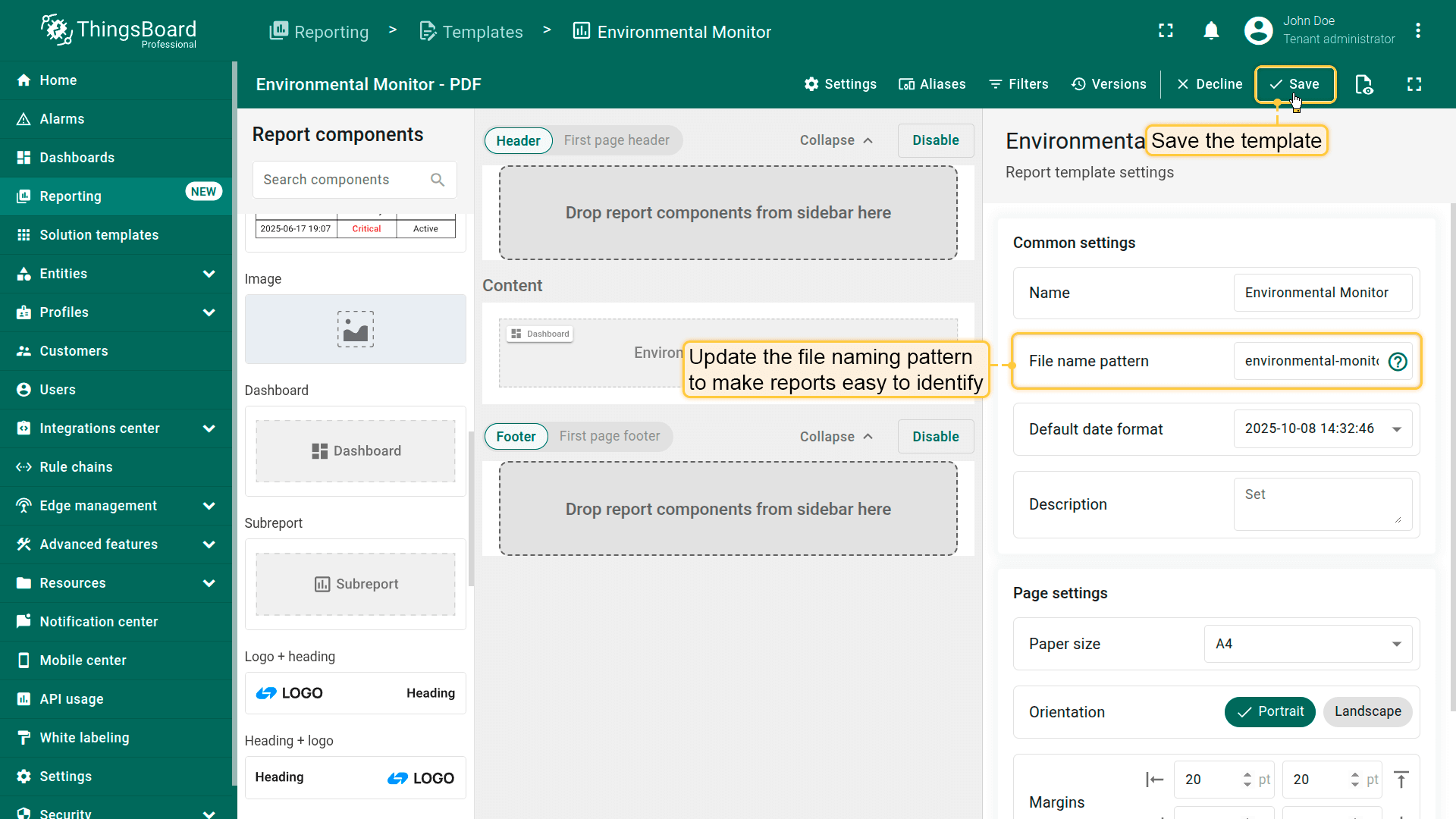1456x819 pixels.
Task: Switch to First page header option
Action: [617, 140]
